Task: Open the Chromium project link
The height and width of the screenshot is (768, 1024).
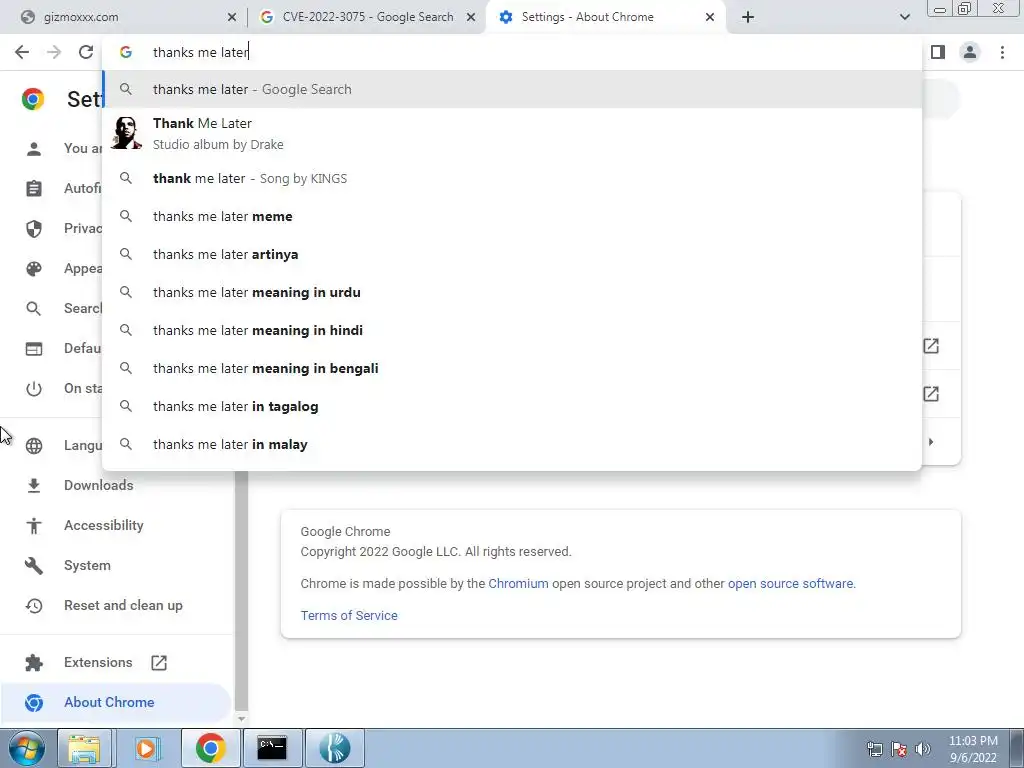Action: click(518, 583)
